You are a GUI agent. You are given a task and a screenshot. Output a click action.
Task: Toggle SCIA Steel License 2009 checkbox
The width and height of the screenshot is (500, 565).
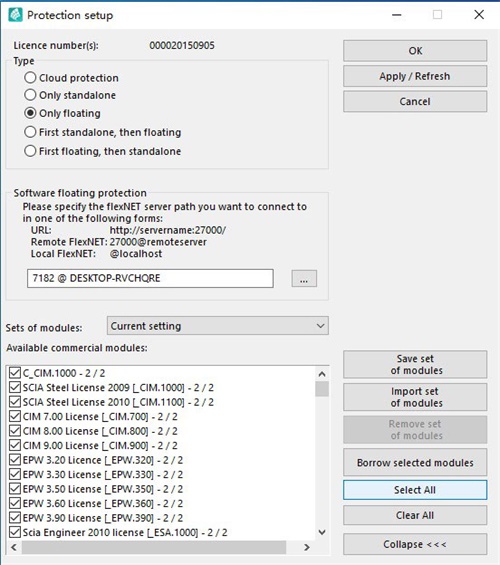pos(15,387)
